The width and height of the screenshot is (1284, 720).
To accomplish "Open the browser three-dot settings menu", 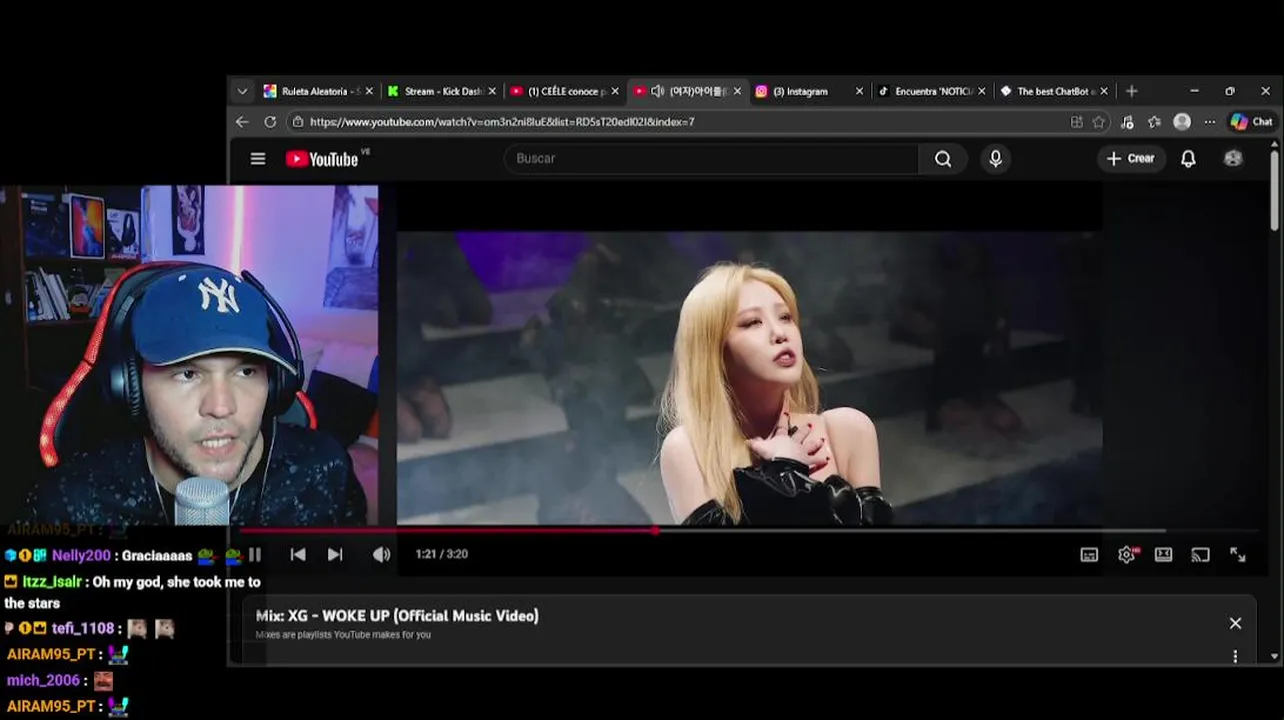I will [1210, 122].
